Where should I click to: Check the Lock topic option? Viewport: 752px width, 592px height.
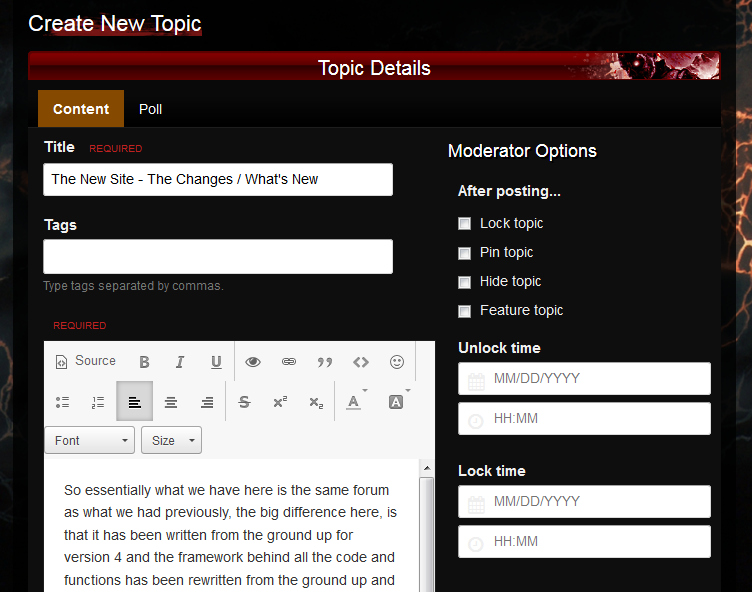pyautogui.click(x=464, y=224)
